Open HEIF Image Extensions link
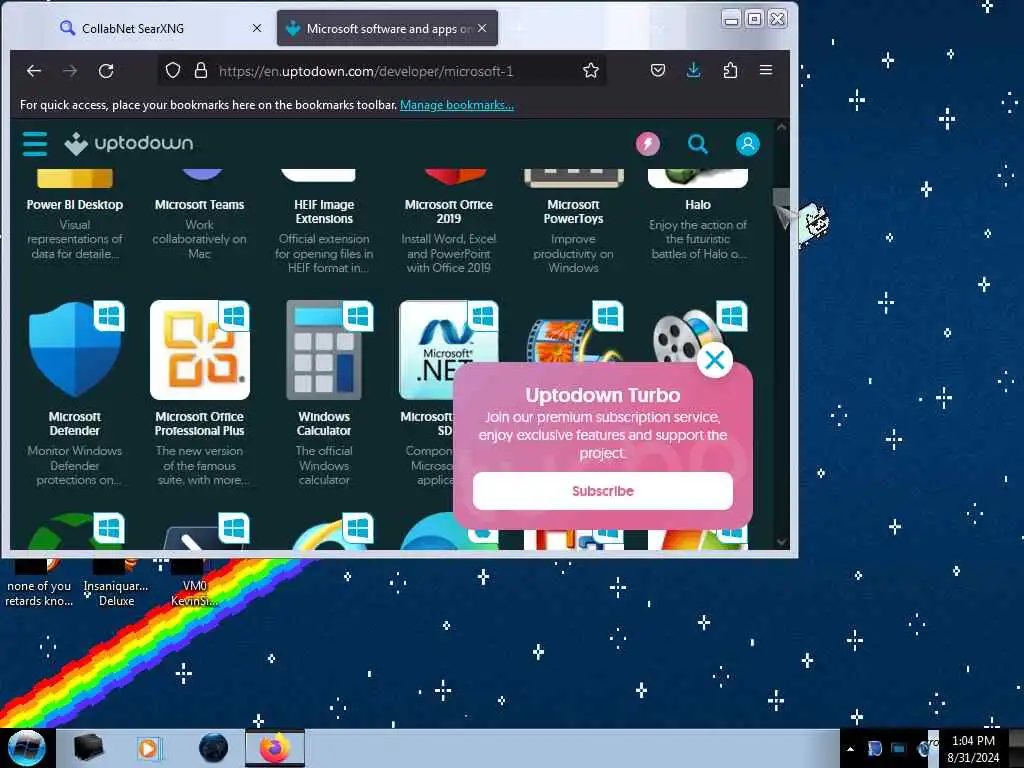This screenshot has width=1024, height=768. 324,212
